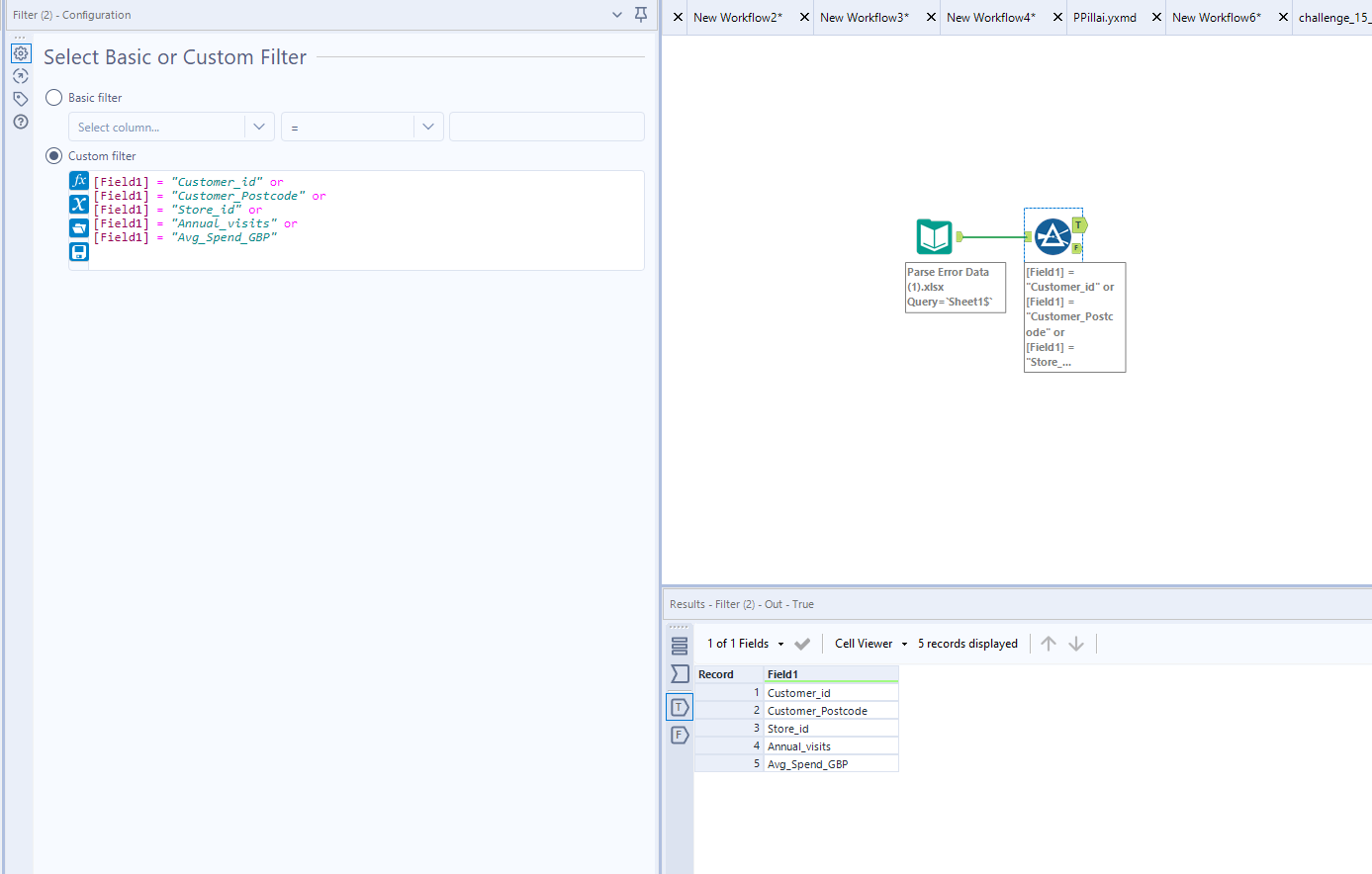This screenshot has height=874, width=1372.
Task: Open saved expressions folder icon
Action: tap(79, 228)
